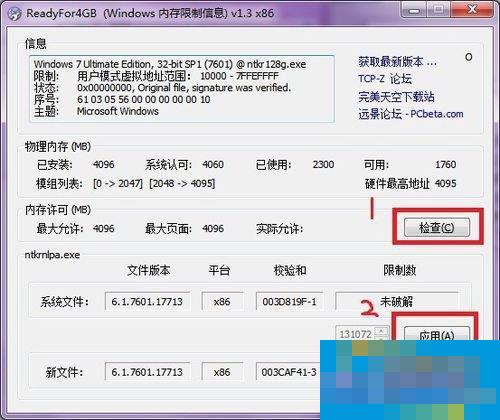500x420 pixels.
Task: Open the 完美天空下载站 link
Action: tap(396, 97)
